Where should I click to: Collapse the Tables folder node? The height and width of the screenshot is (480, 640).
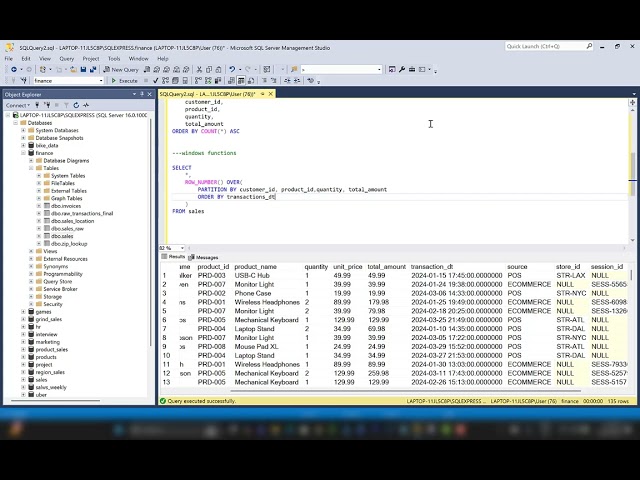(x=31, y=168)
